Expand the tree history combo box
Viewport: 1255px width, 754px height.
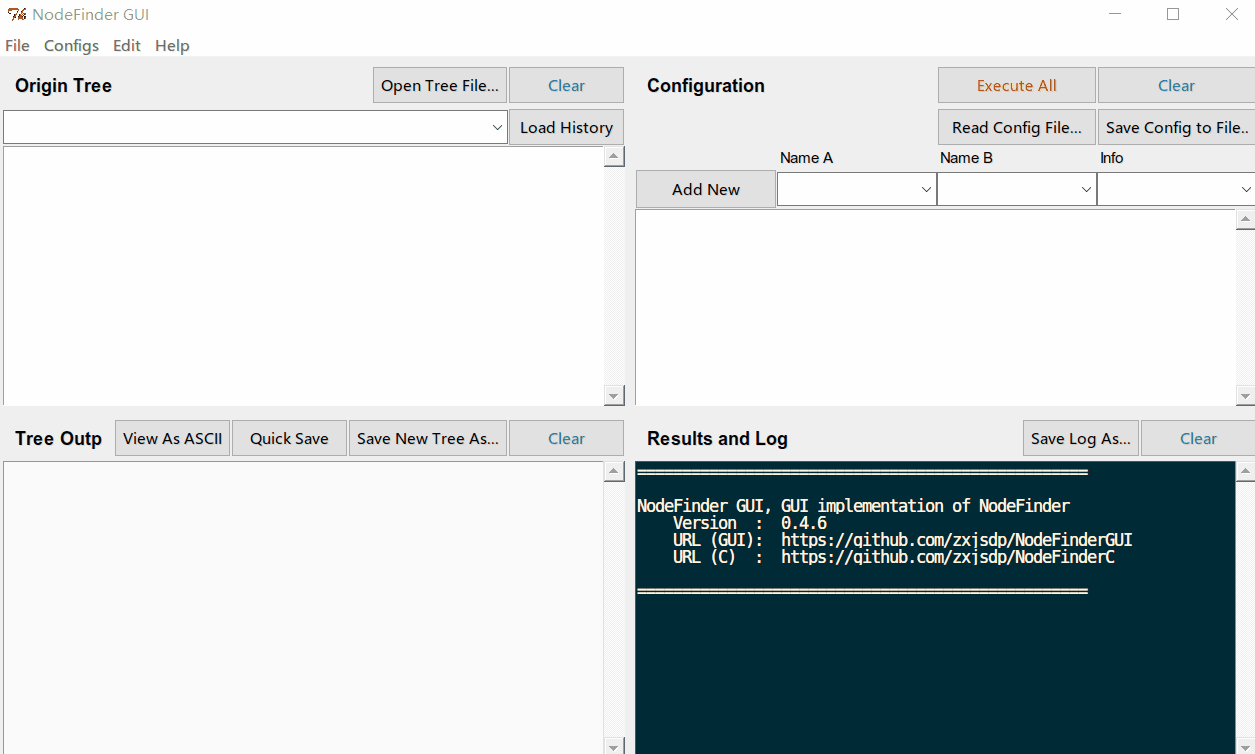click(x=497, y=128)
